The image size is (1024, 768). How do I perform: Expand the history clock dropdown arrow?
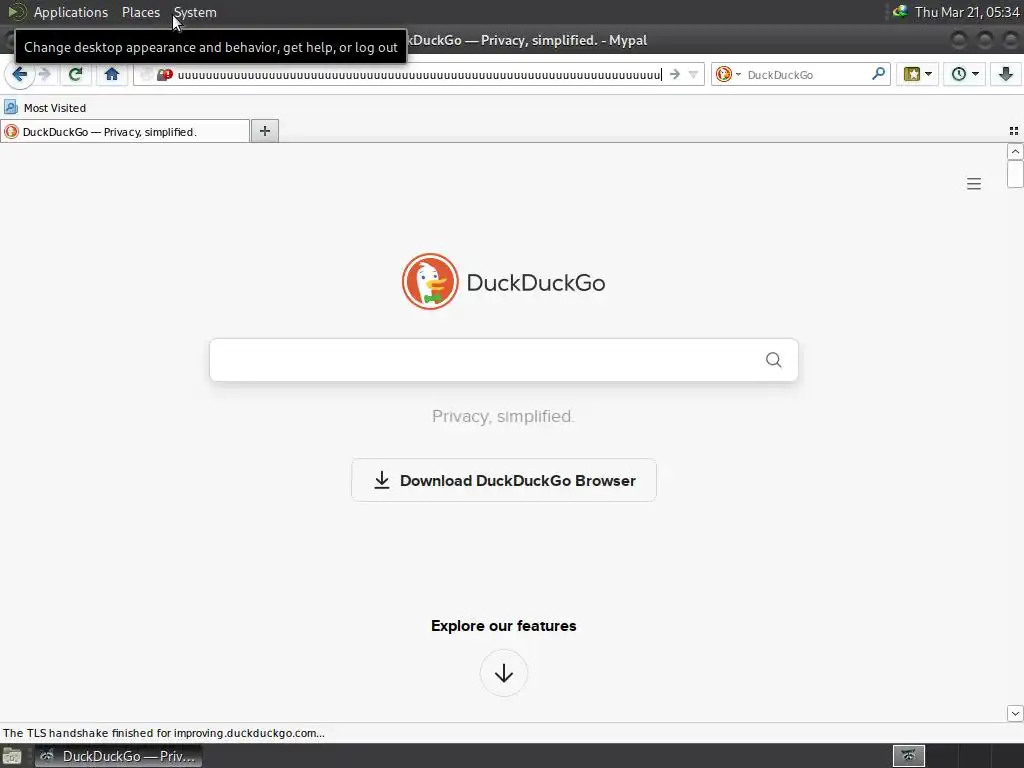click(x=976, y=74)
